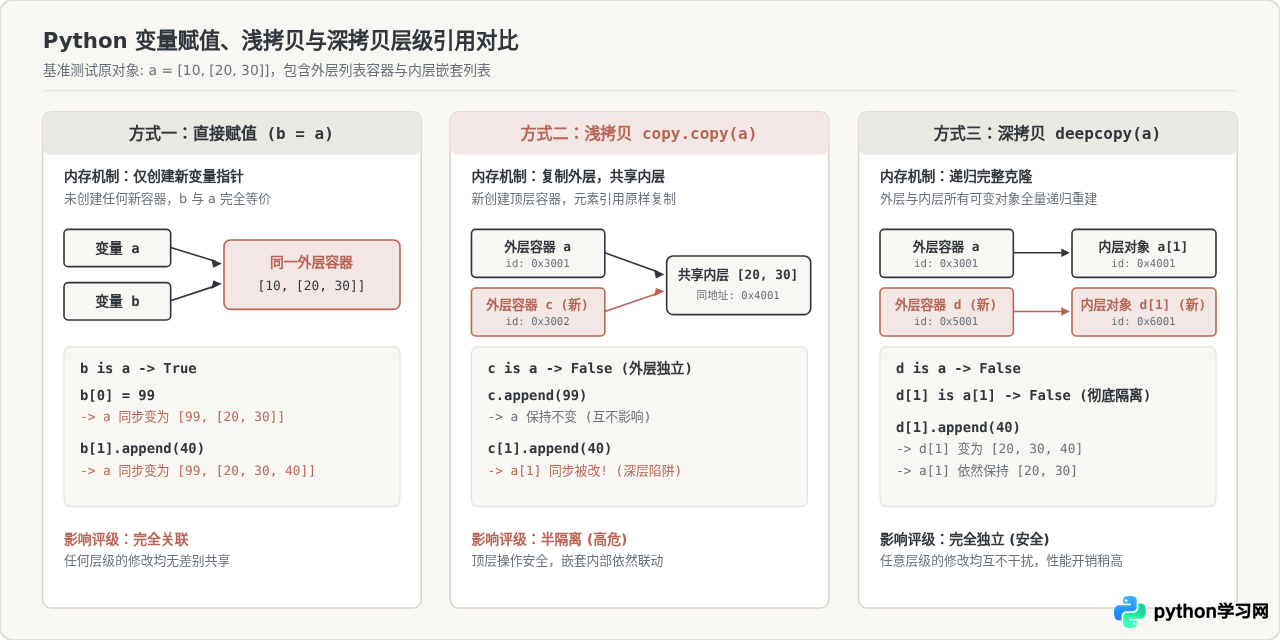Image resolution: width=1280 pixels, height=640 pixels.
Task: Click the "同一外层容器" box
Action: coord(311,274)
